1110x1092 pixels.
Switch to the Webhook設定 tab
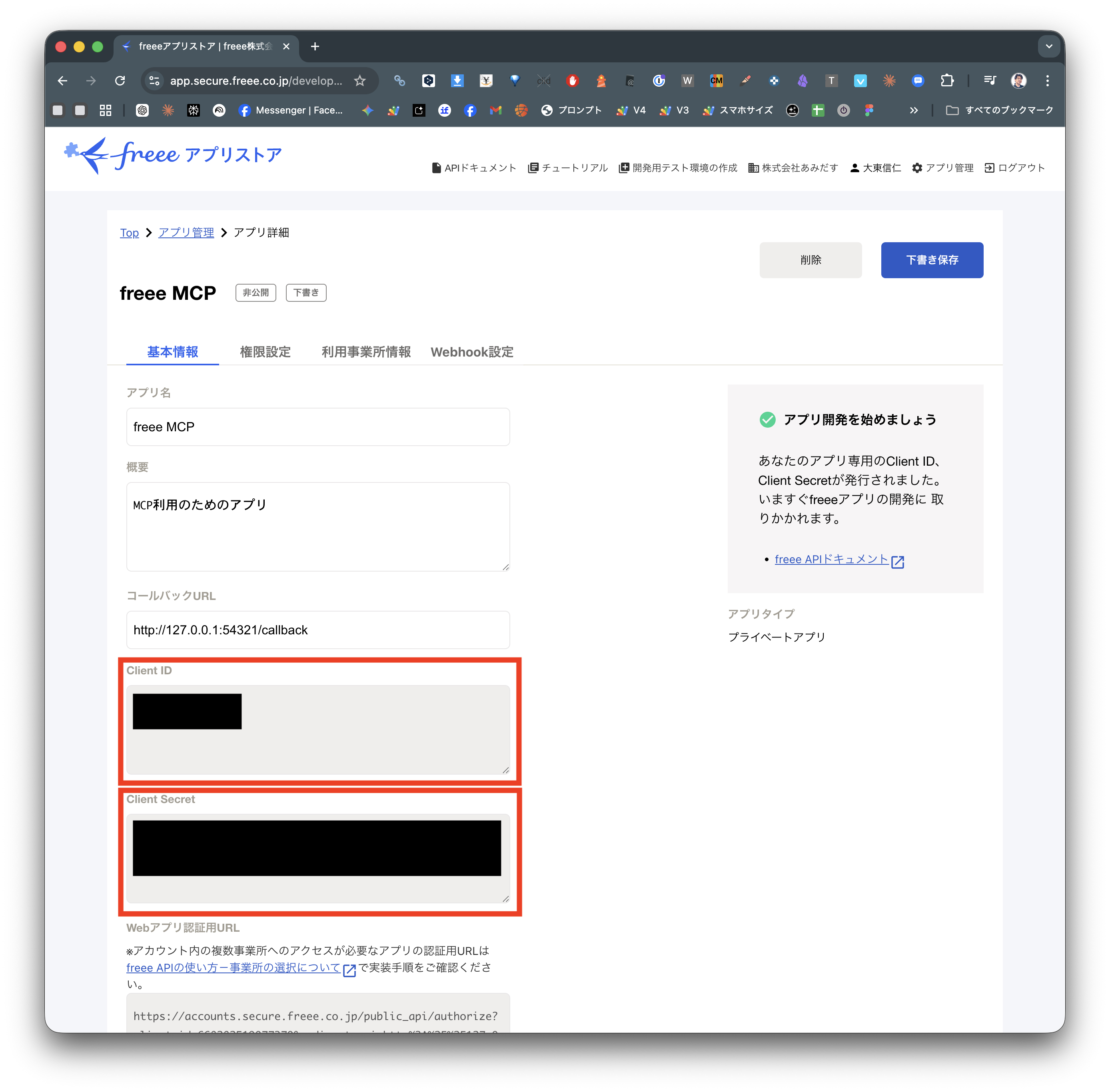[472, 352]
